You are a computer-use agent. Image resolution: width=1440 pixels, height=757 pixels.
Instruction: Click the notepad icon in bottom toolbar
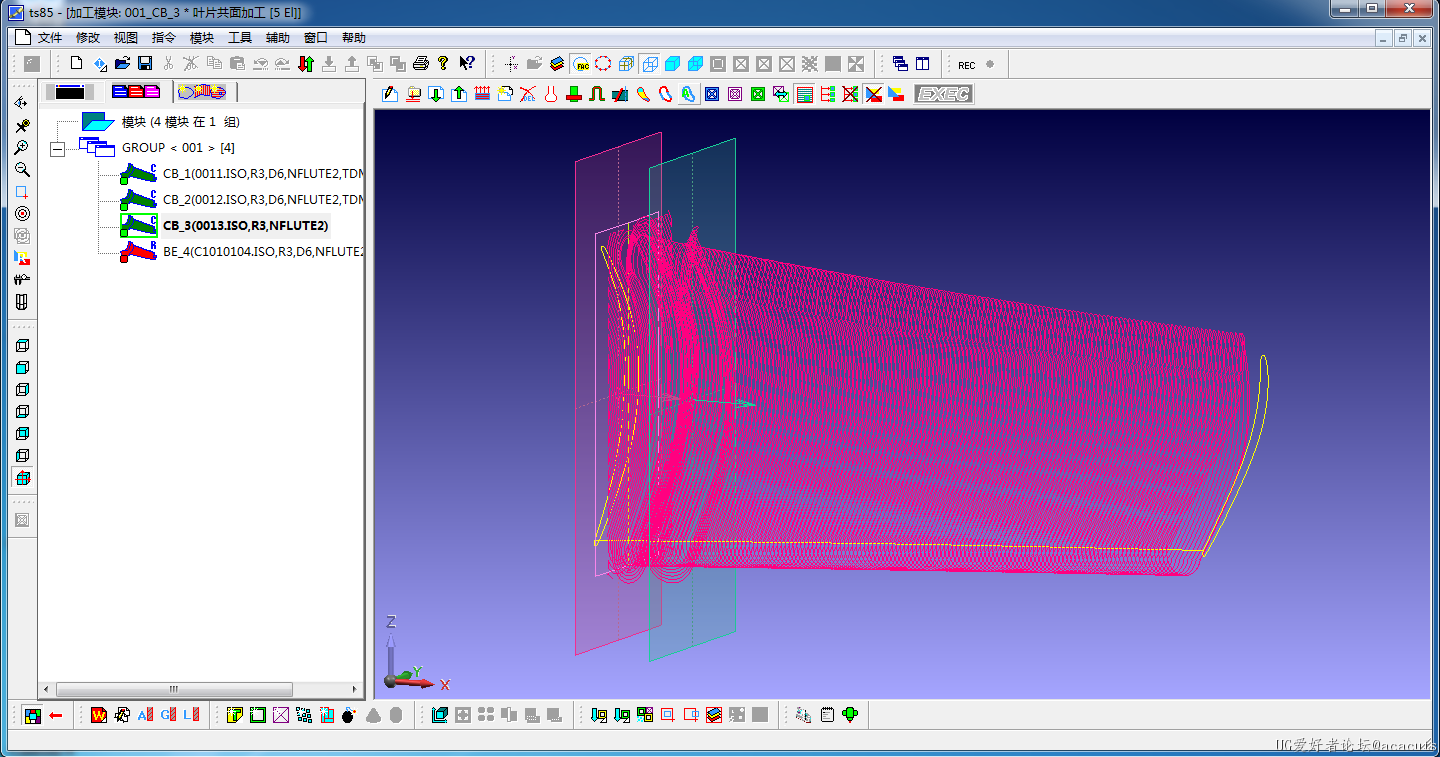(x=827, y=715)
